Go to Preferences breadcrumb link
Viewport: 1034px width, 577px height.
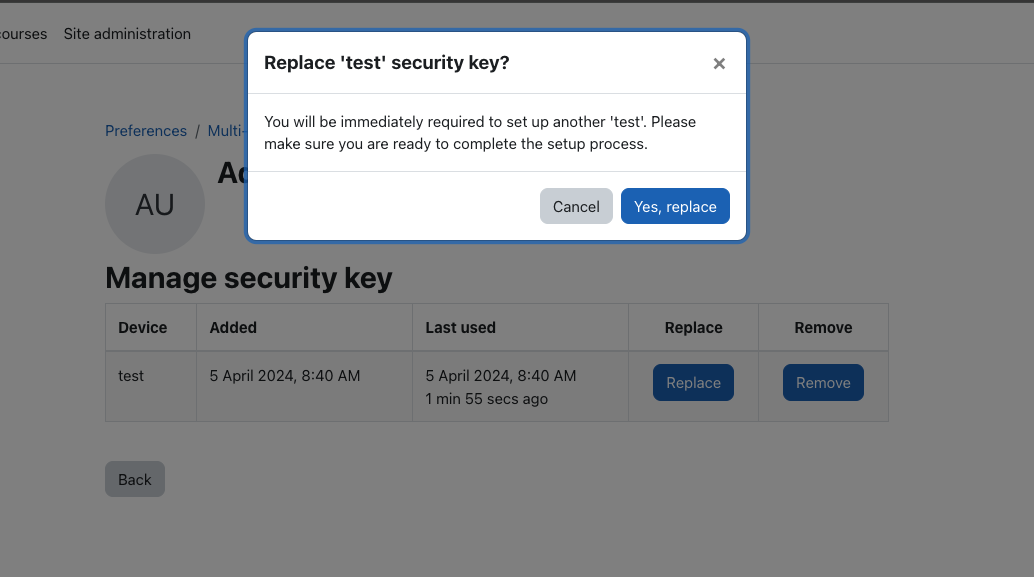(146, 131)
